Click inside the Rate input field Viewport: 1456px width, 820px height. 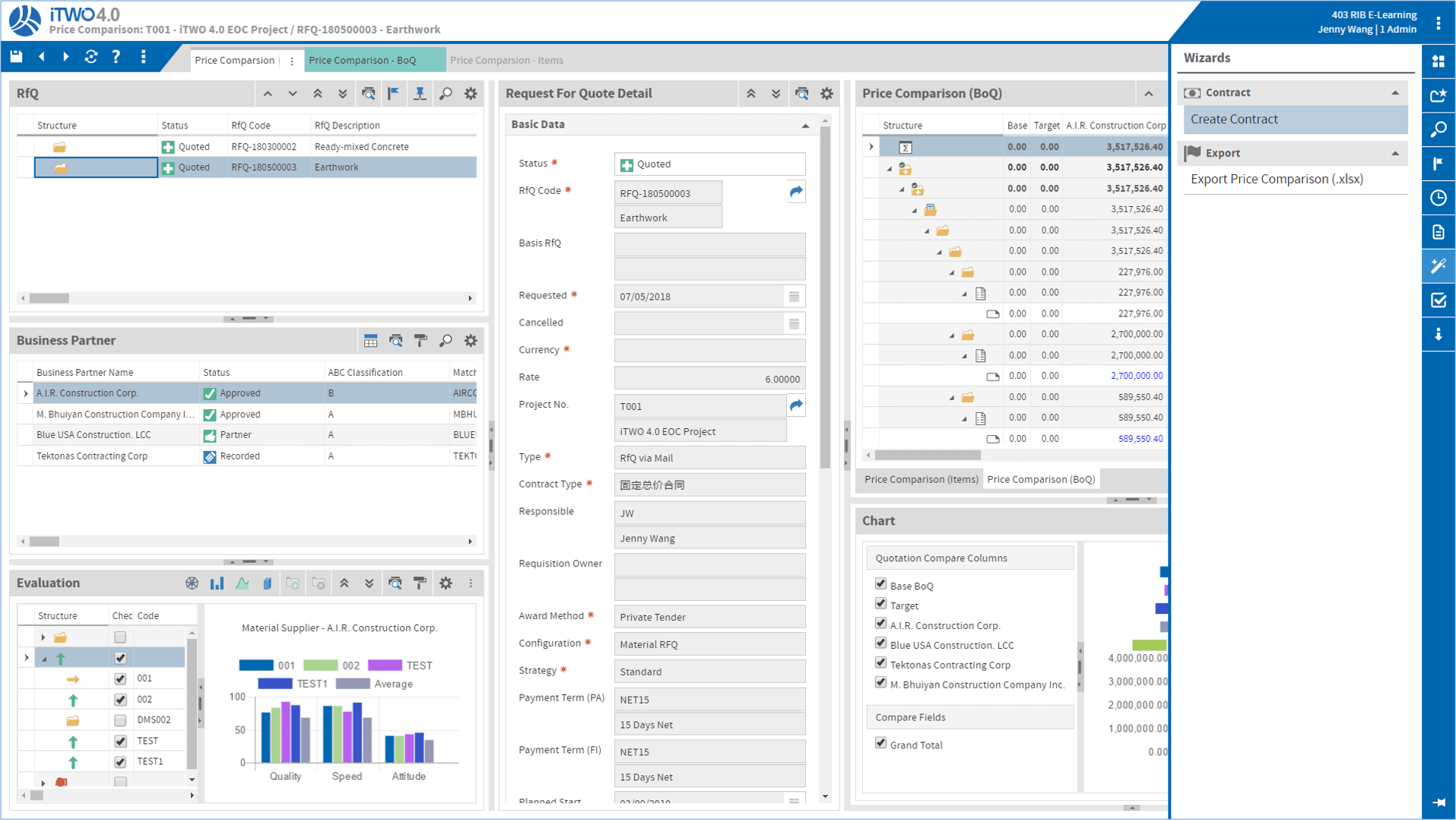click(707, 377)
